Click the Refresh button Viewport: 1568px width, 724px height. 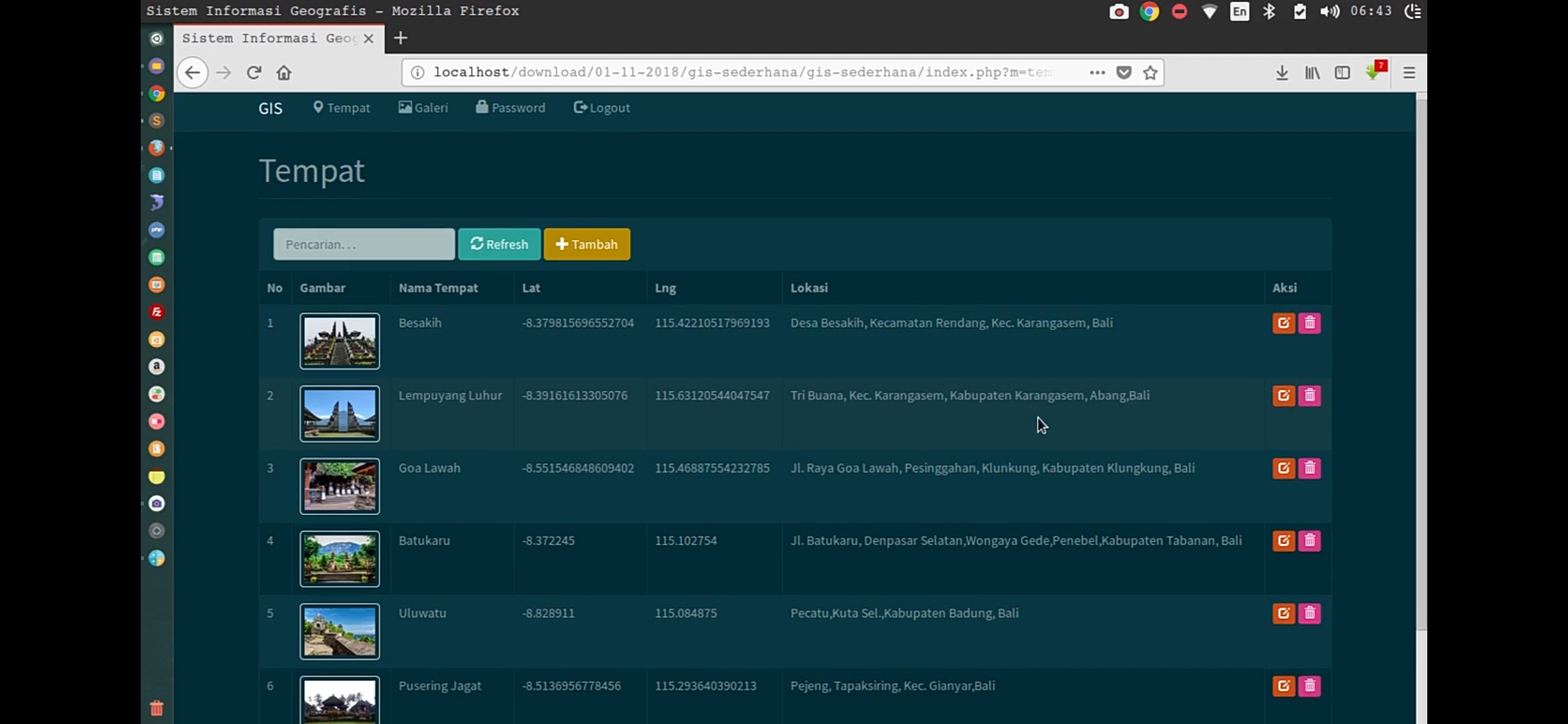pos(499,244)
